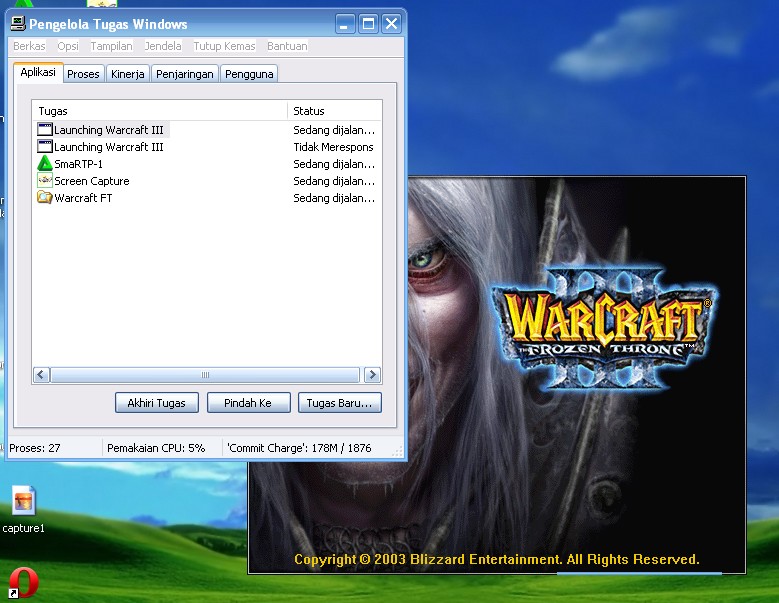
Task: Click the Pindah Ke button
Action: [248, 403]
